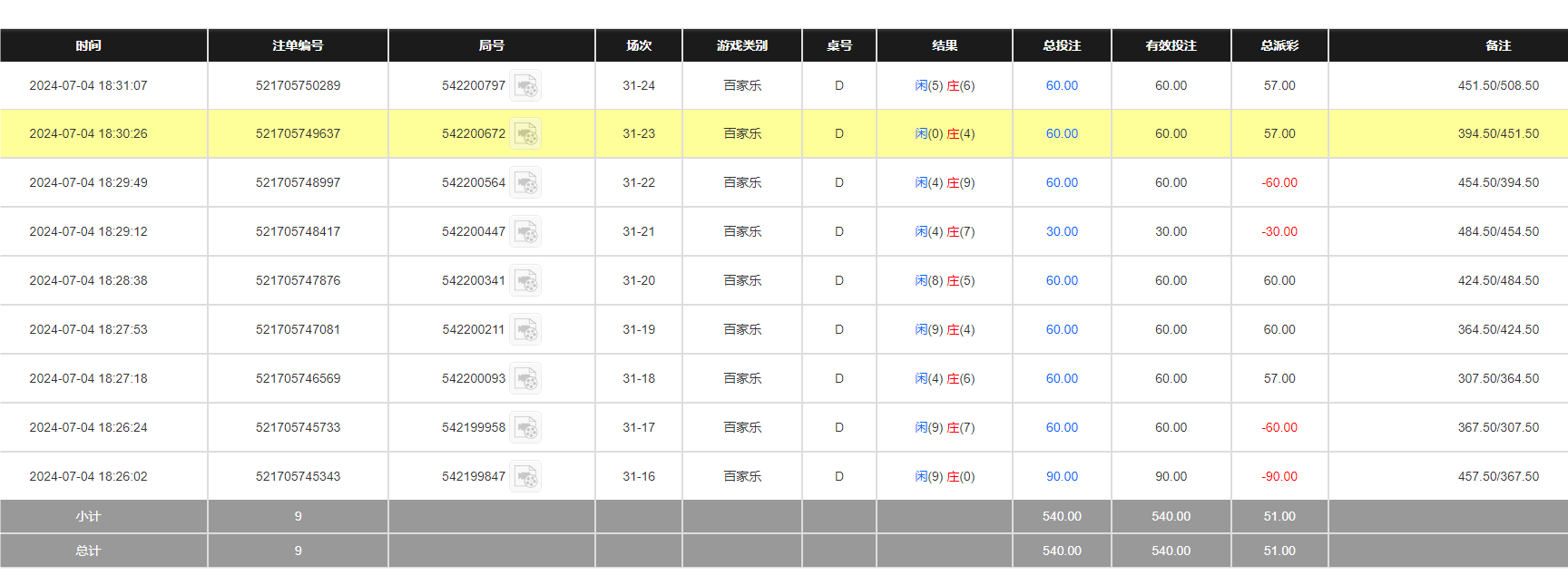Click order number 521705747081

tap(298, 330)
